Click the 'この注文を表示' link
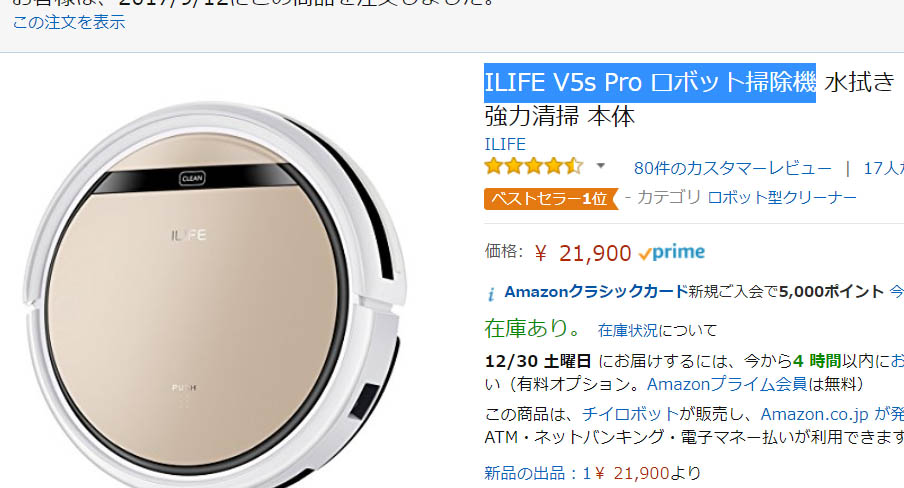Image resolution: width=904 pixels, height=488 pixels. click(69, 22)
